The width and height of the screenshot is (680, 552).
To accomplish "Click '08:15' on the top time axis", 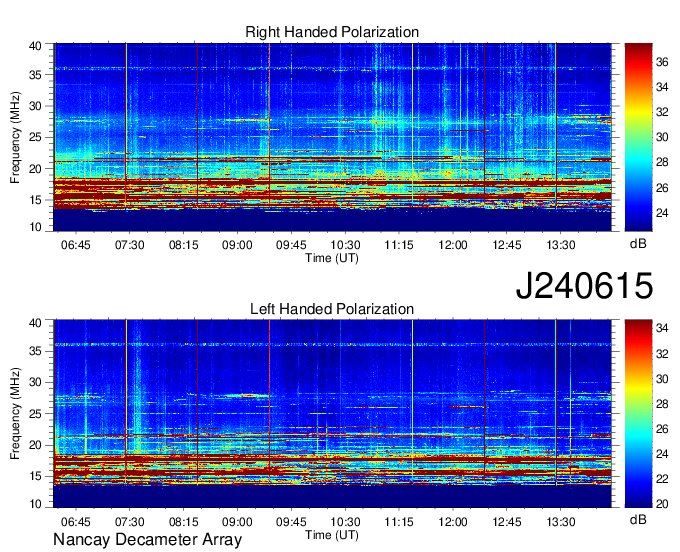I will point(183,245).
